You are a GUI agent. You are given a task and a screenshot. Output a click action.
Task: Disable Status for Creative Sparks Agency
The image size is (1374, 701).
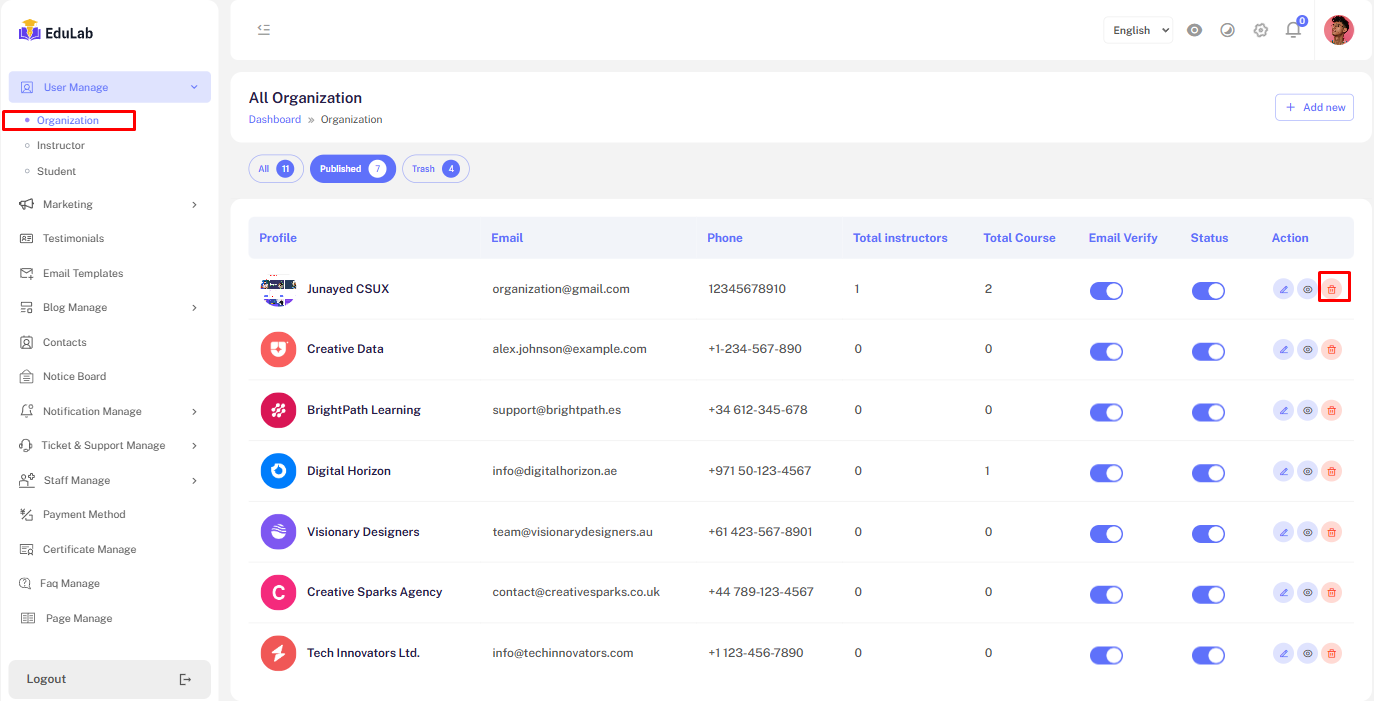point(1208,594)
